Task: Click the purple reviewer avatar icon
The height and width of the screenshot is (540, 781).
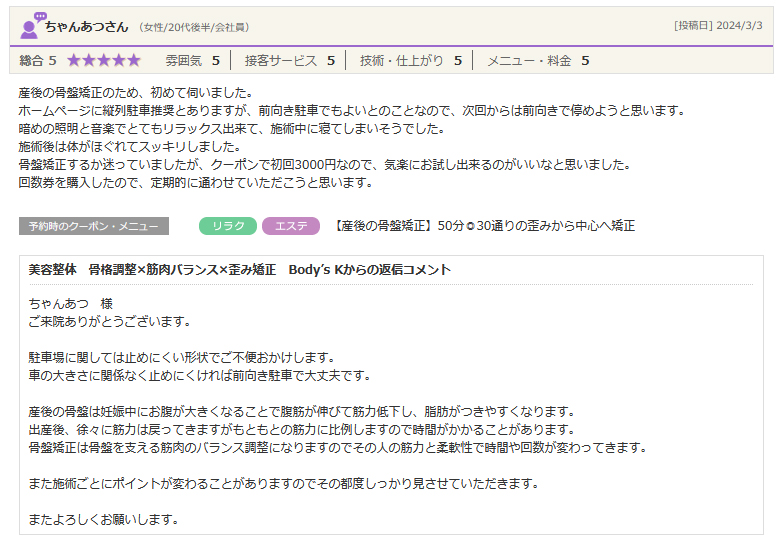Action: point(30,25)
